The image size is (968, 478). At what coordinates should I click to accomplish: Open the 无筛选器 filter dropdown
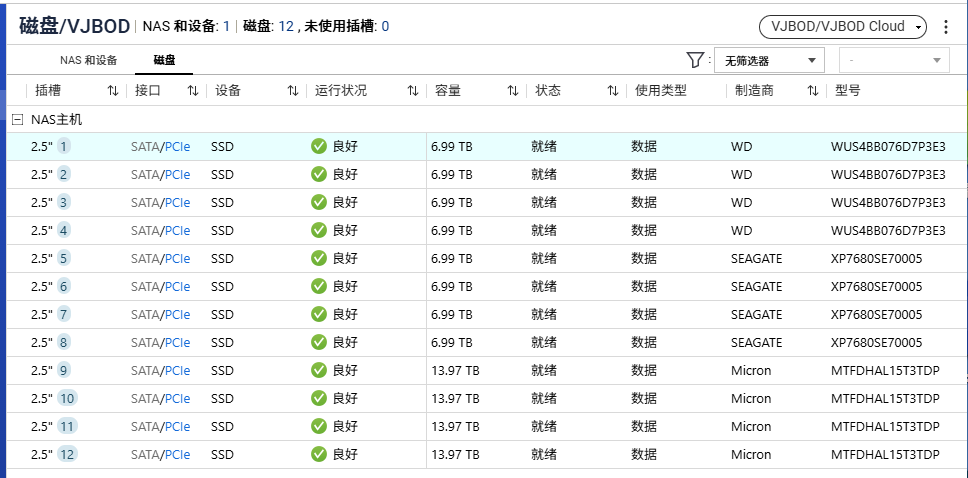click(x=768, y=60)
